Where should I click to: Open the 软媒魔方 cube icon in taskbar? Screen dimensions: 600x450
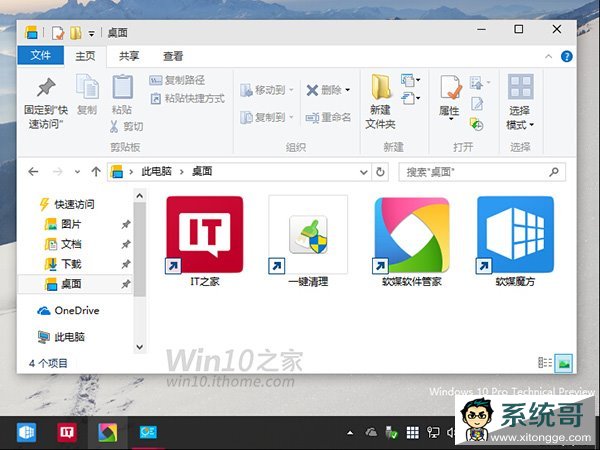click(26, 432)
